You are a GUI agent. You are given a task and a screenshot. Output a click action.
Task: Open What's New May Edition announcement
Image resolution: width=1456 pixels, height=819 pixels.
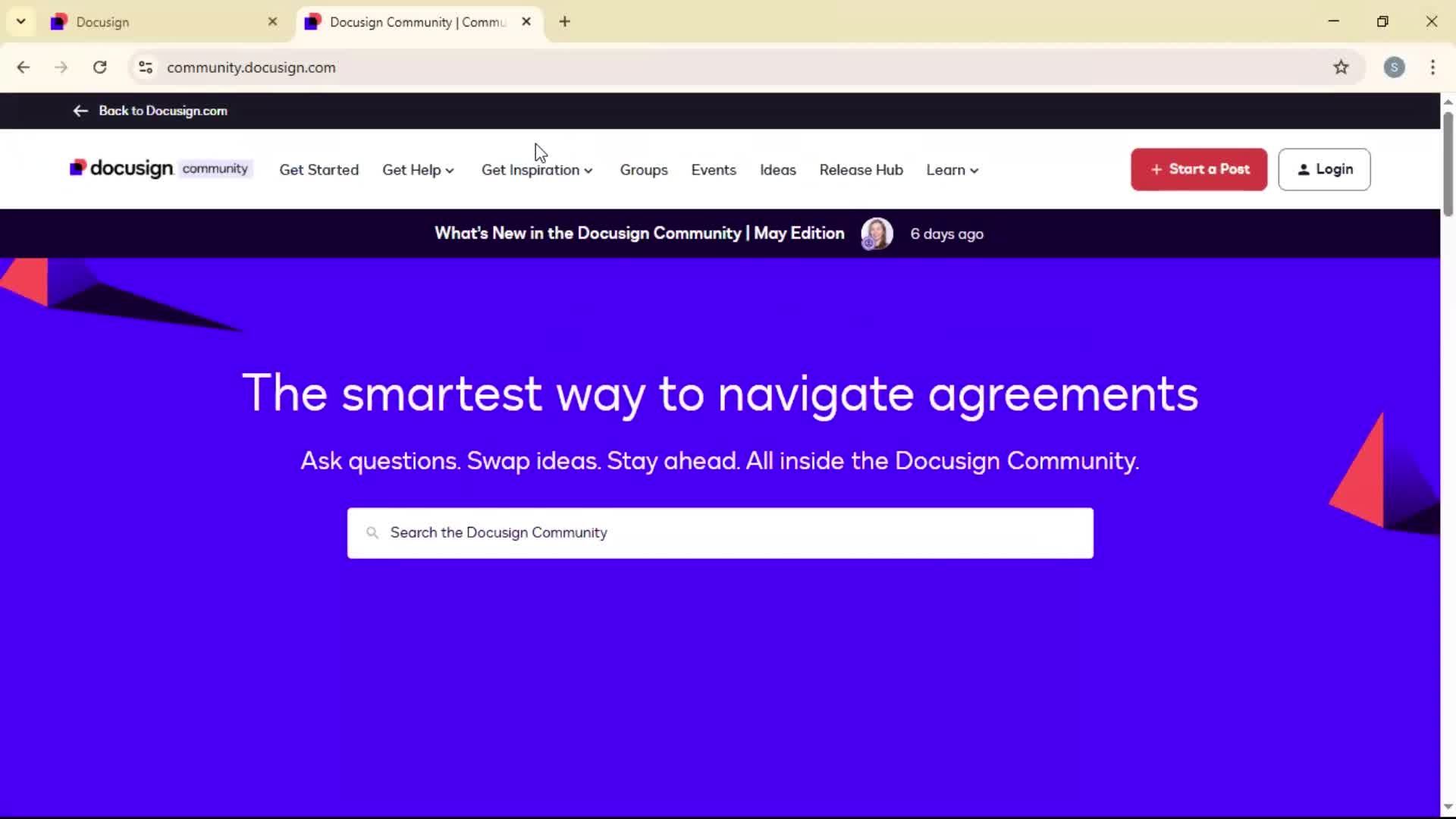[639, 234]
